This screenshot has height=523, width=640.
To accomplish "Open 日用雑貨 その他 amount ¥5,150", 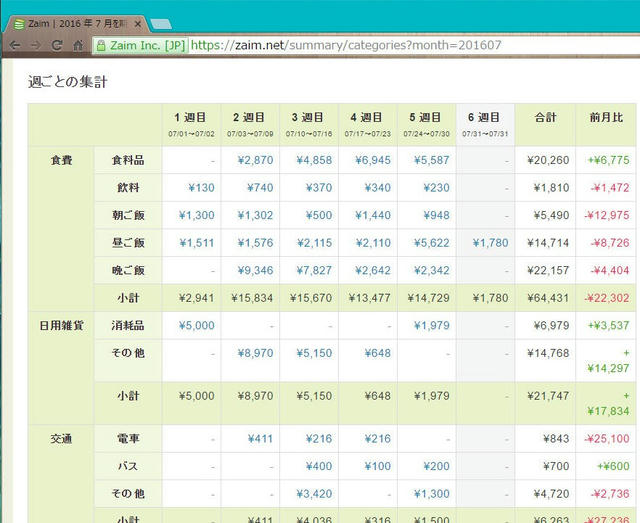I will click(x=314, y=353).
